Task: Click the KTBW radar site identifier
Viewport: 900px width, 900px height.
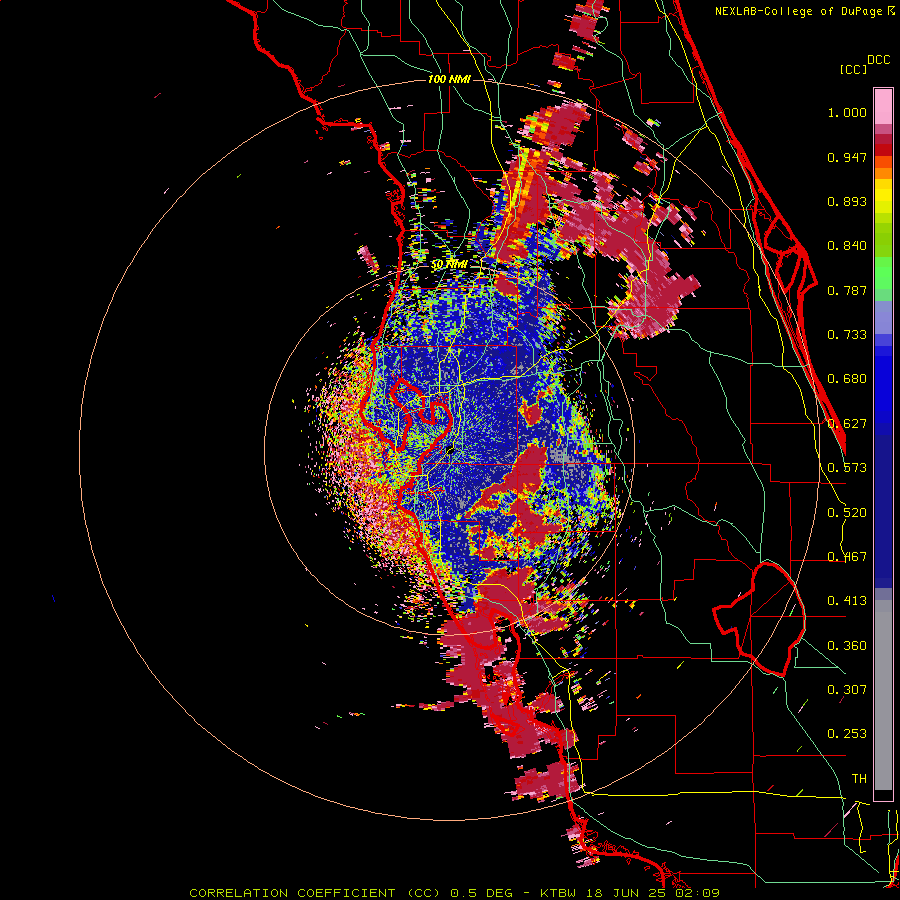Action: (x=557, y=893)
